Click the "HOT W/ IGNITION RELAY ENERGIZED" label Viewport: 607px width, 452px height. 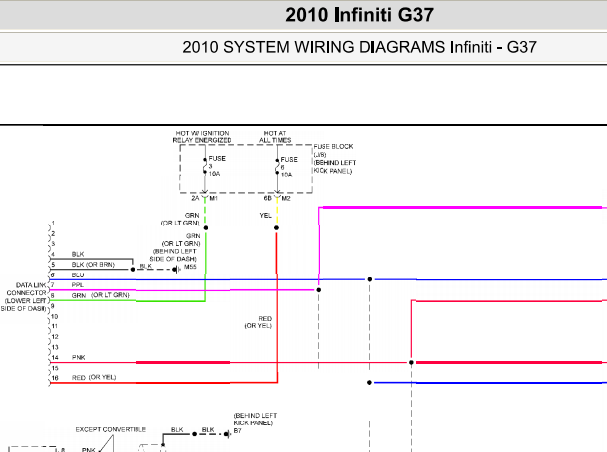coord(202,137)
